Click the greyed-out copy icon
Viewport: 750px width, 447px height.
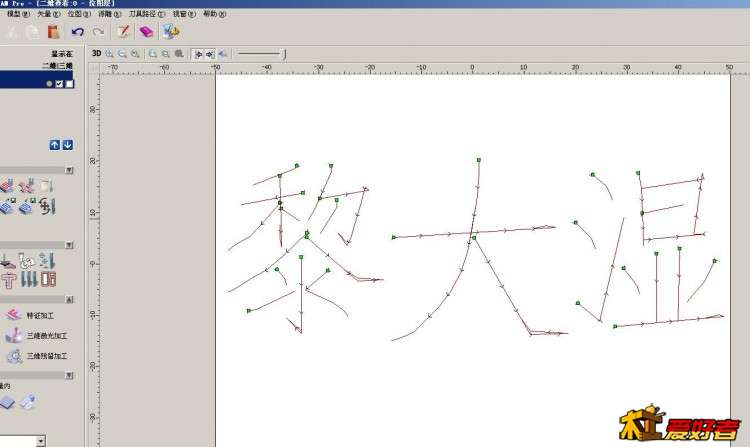click(x=33, y=32)
